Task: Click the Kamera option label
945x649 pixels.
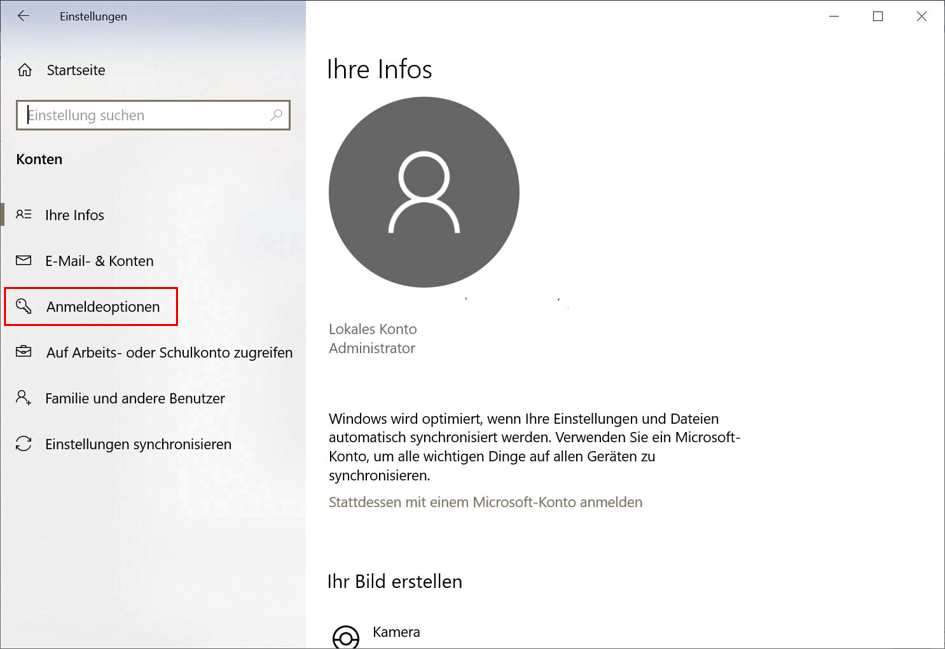Action: (x=396, y=632)
